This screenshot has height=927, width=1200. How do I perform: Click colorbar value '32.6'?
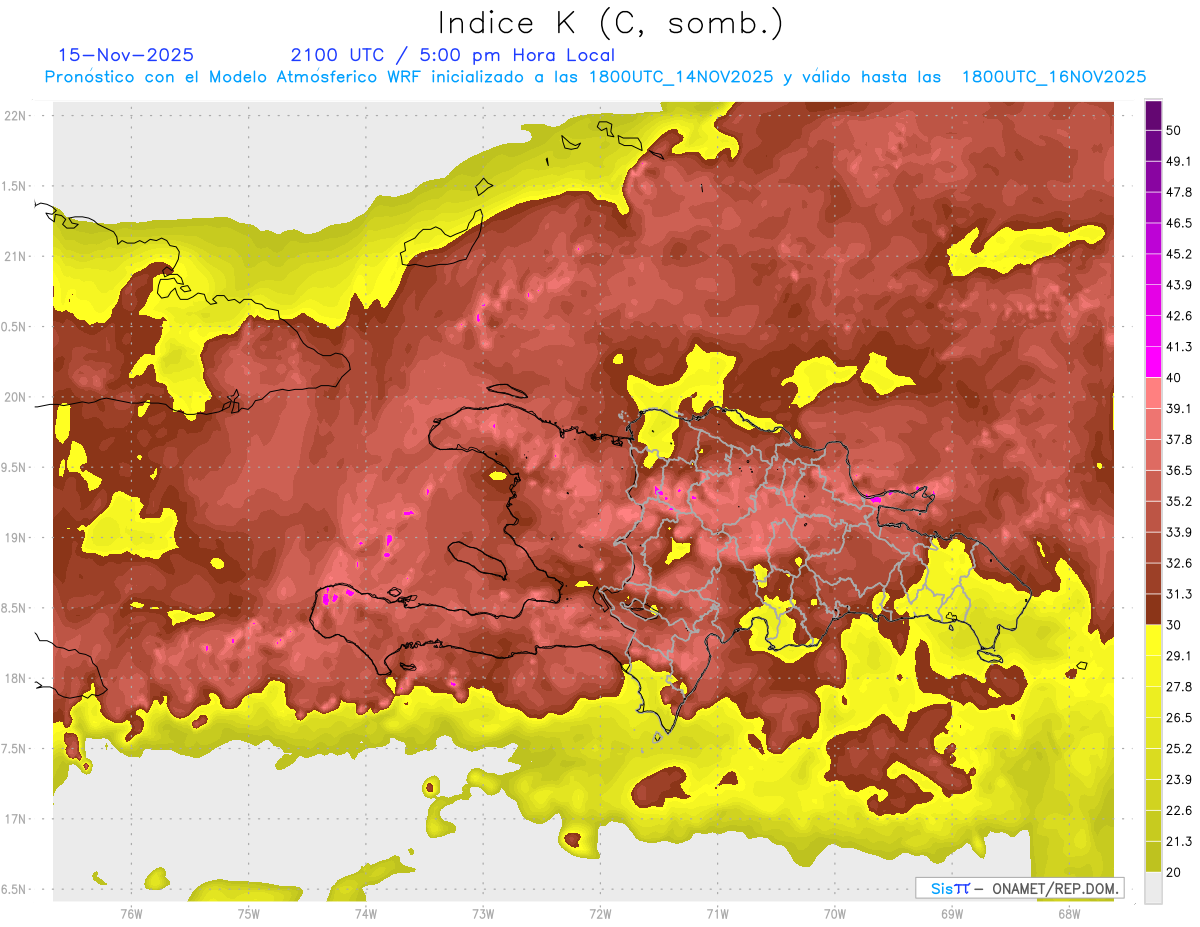1178,563
